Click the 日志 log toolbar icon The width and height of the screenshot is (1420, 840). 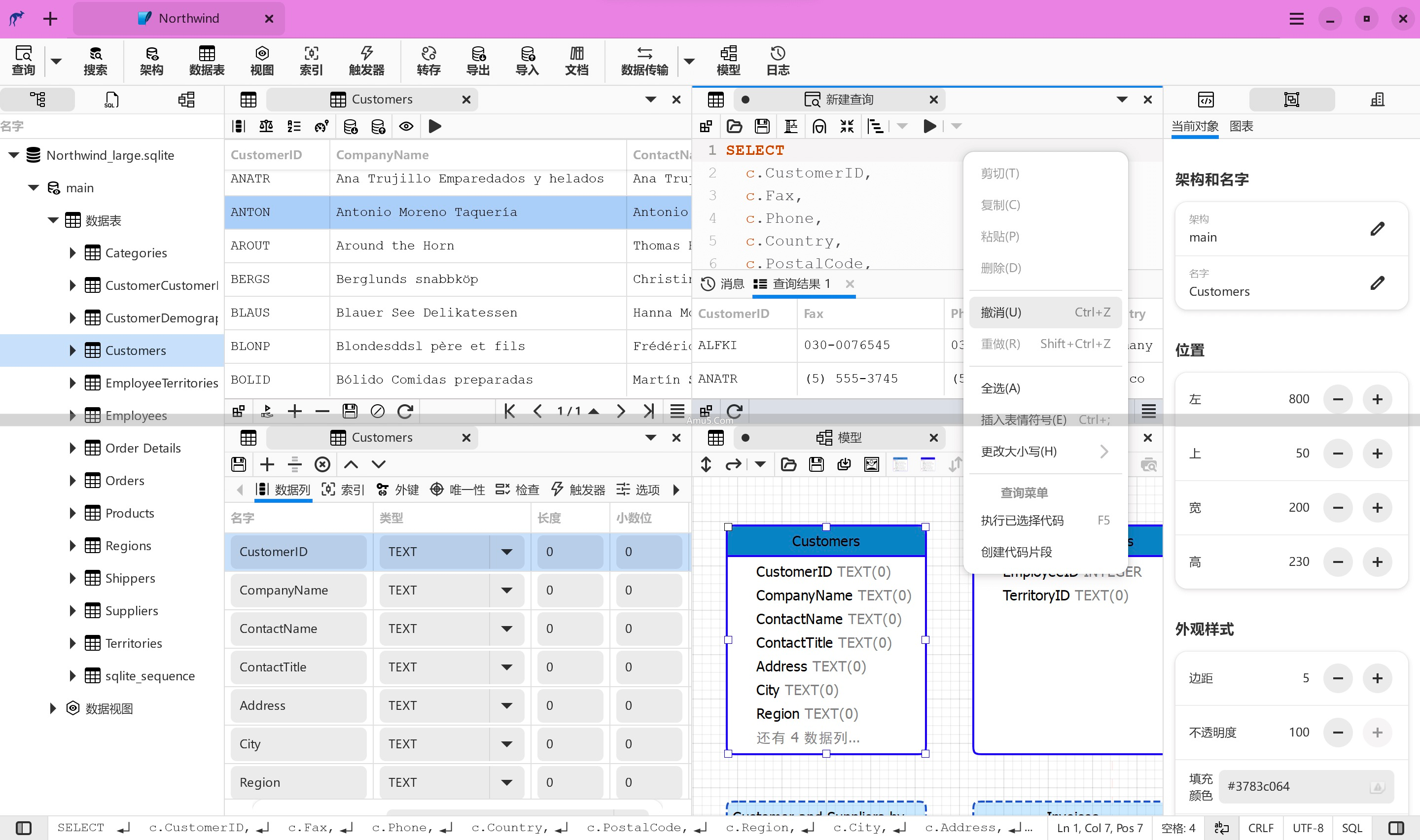pos(778,61)
